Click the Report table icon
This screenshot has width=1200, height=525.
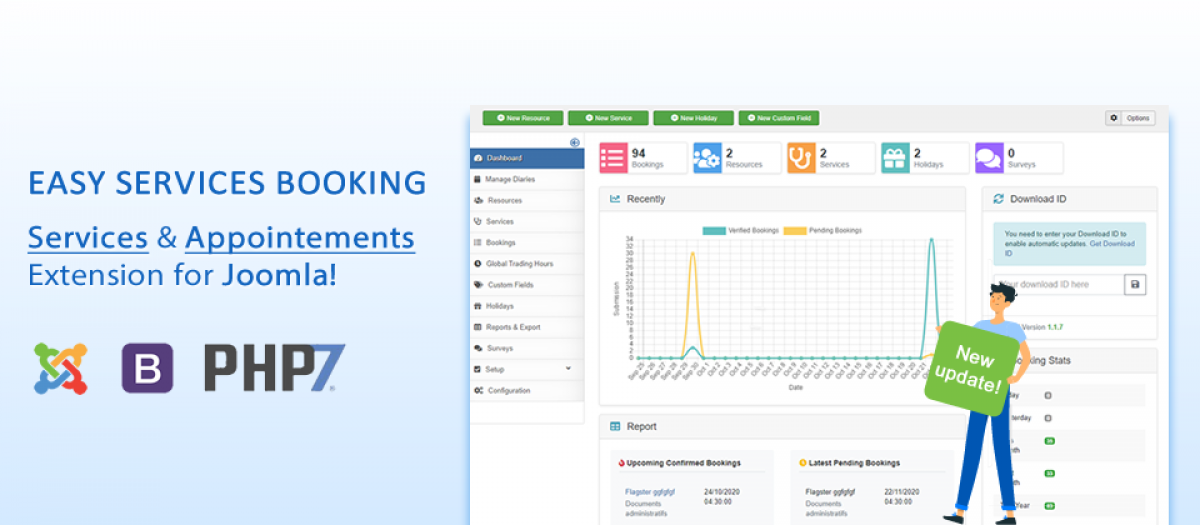[615, 426]
